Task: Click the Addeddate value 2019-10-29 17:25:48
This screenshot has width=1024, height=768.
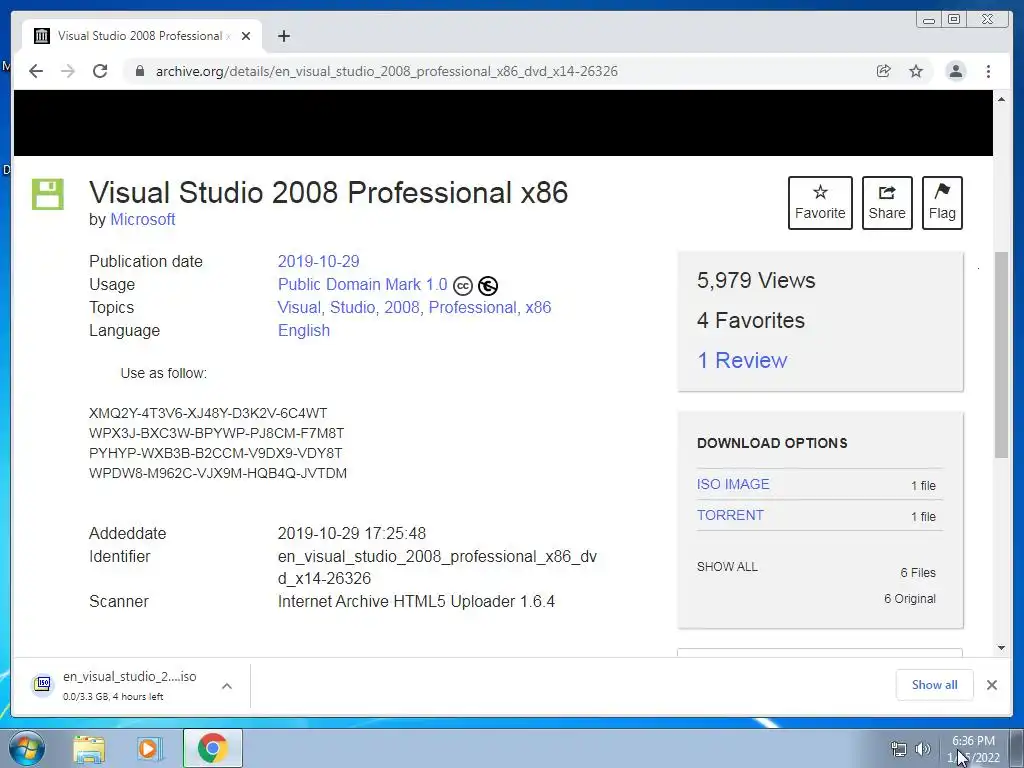Action: pyautogui.click(x=352, y=534)
